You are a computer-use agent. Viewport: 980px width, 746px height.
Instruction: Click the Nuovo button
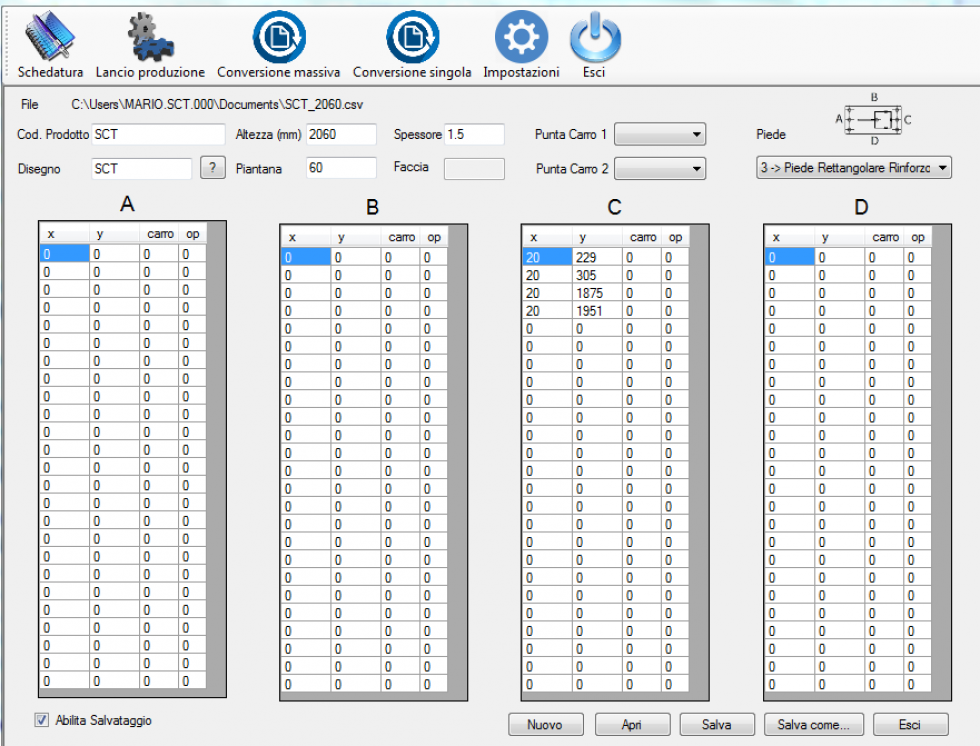[x=546, y=724]
